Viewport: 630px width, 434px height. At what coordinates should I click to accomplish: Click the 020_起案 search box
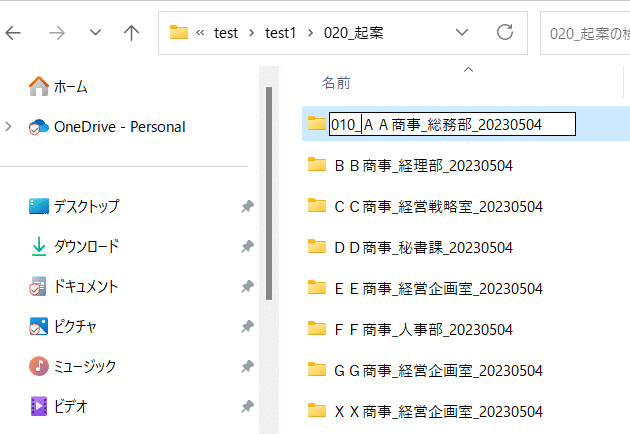click(x=585, y=33)
